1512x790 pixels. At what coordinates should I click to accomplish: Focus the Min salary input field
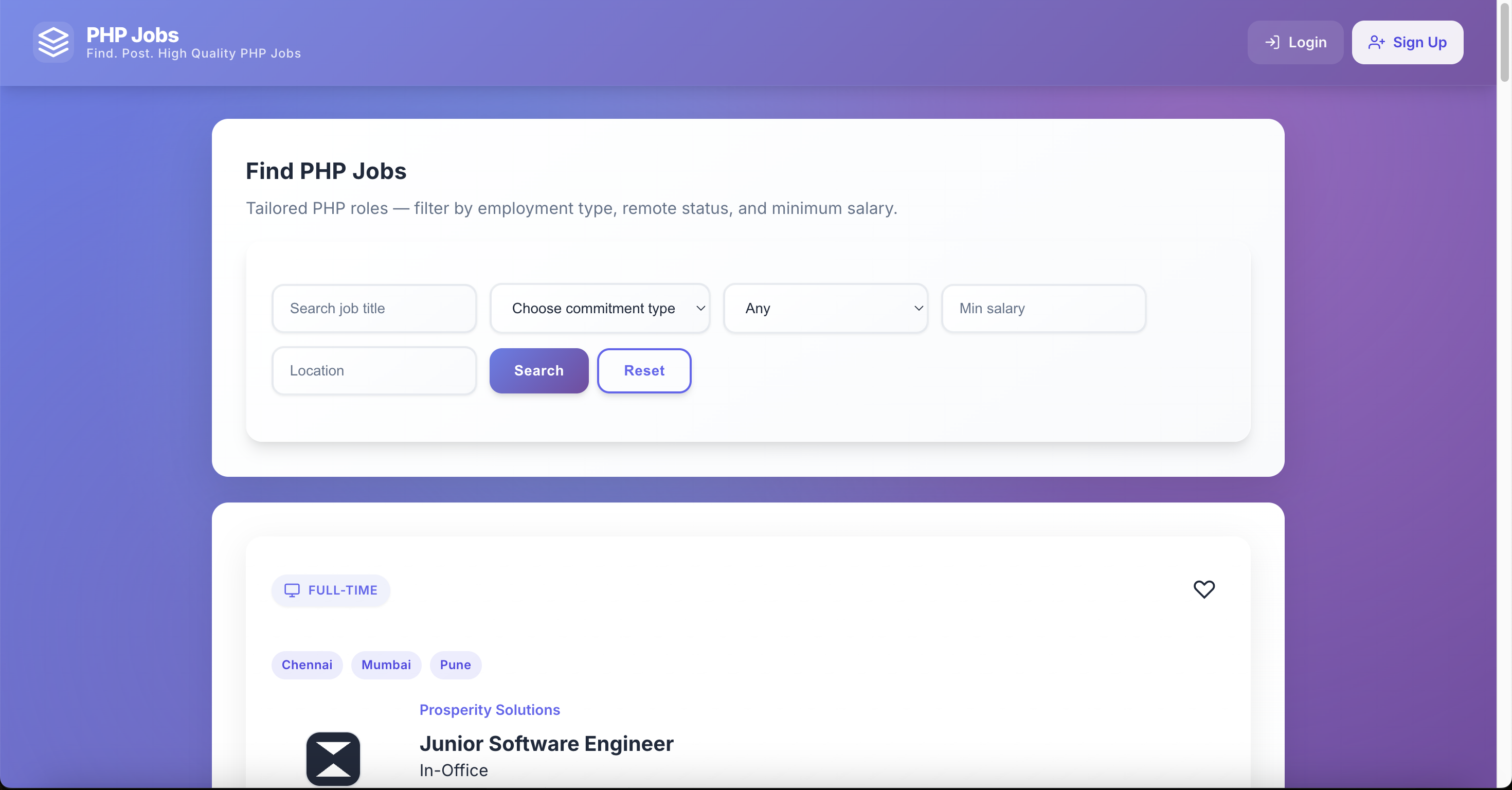point(1043,308)
